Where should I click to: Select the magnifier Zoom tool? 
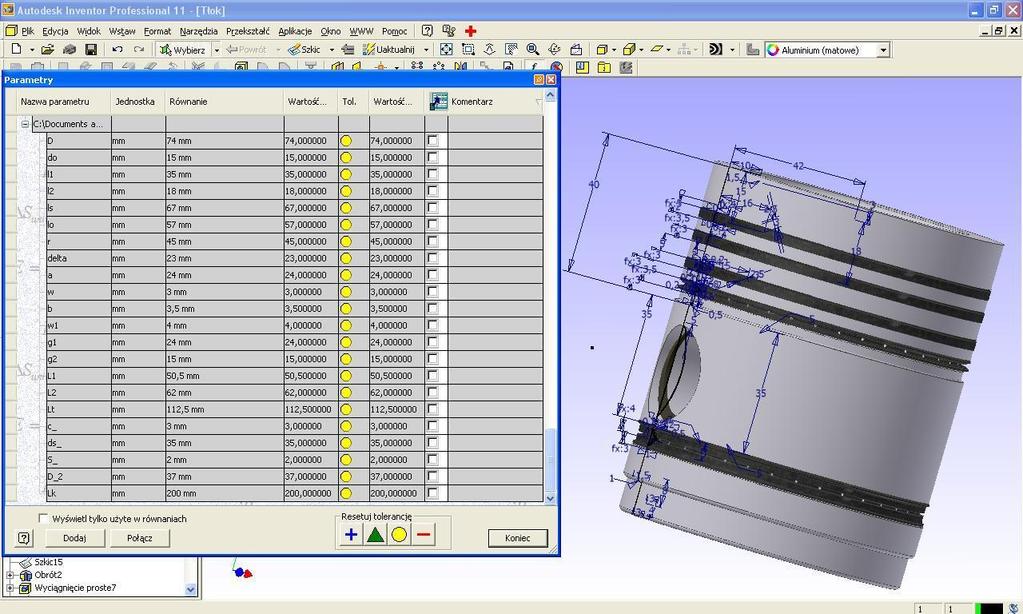pyautogui.click(x=532, y=50)
